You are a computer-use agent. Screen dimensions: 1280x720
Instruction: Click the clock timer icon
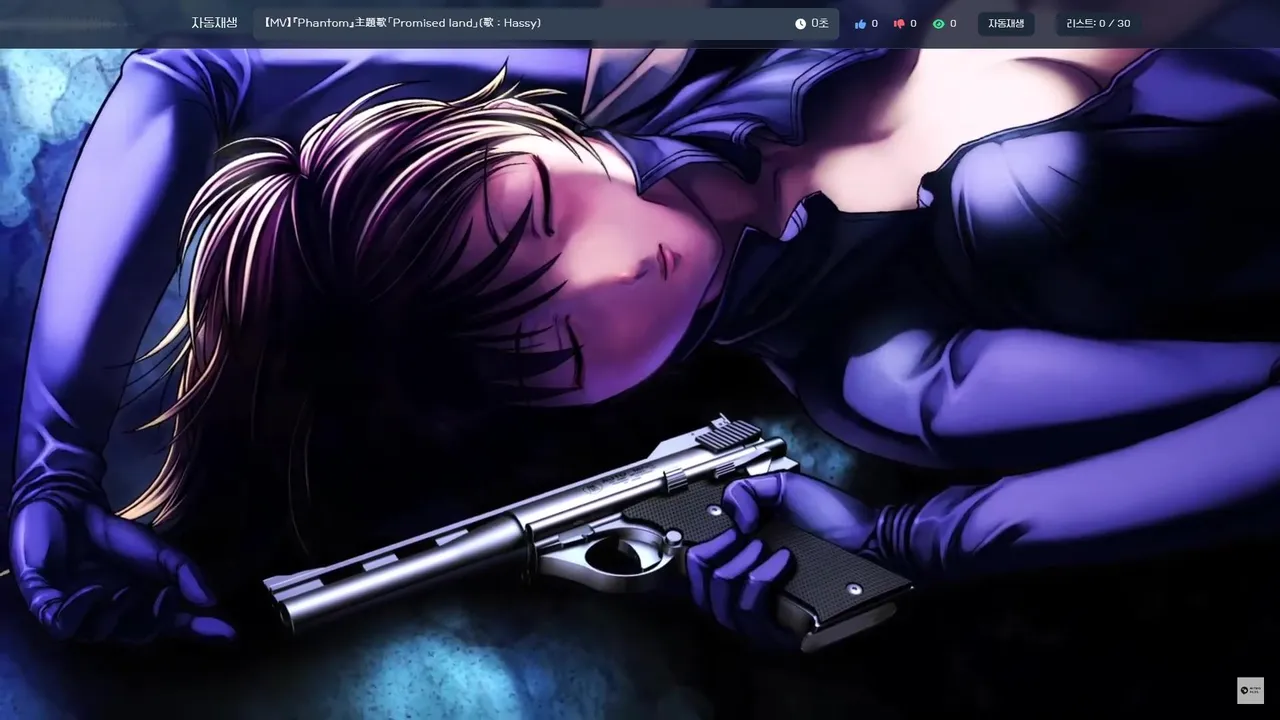[x=800, y=23]
